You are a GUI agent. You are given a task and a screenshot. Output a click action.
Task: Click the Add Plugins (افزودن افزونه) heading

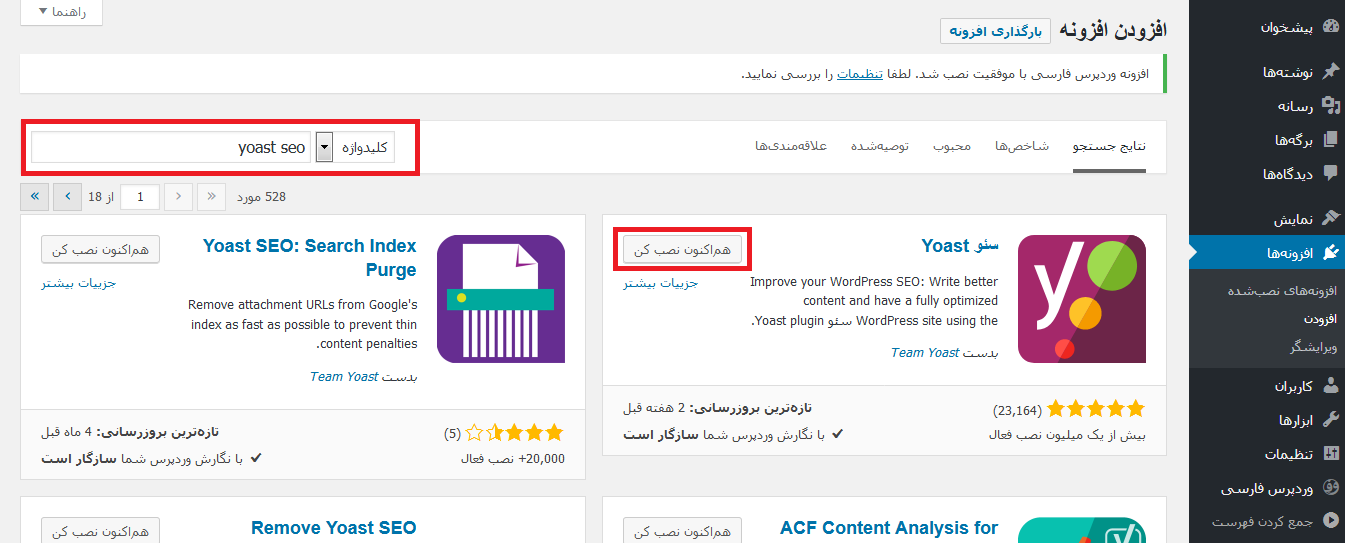click(x=1114, y=30)
